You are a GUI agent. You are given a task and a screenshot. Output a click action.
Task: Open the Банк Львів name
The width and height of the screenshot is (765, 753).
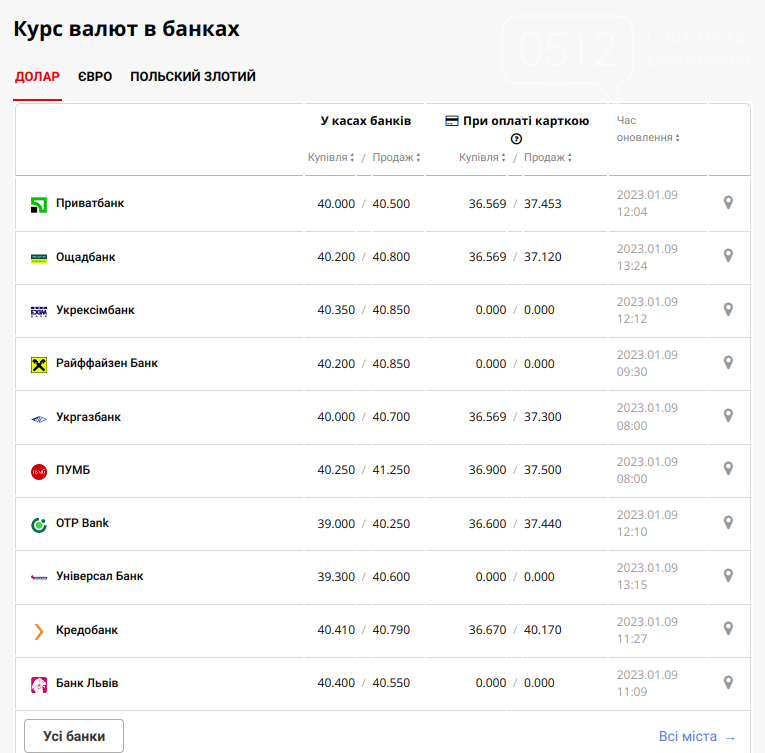[x=87, y=683]
